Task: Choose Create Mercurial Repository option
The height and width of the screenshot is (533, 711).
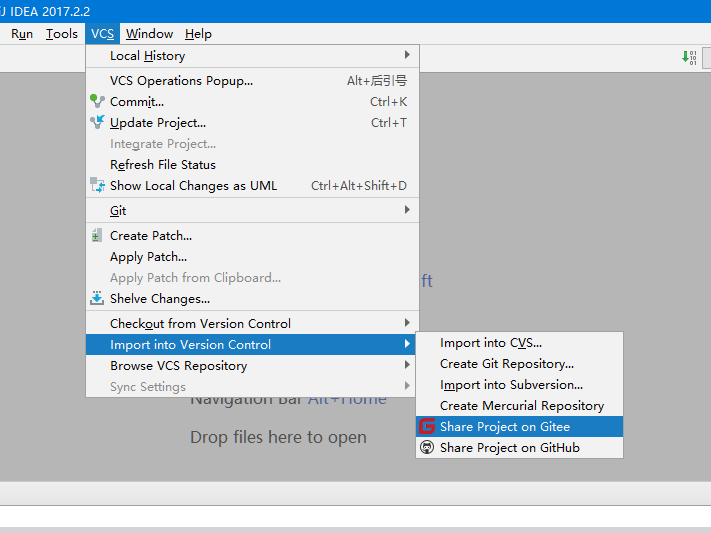Action: [519, 405]
